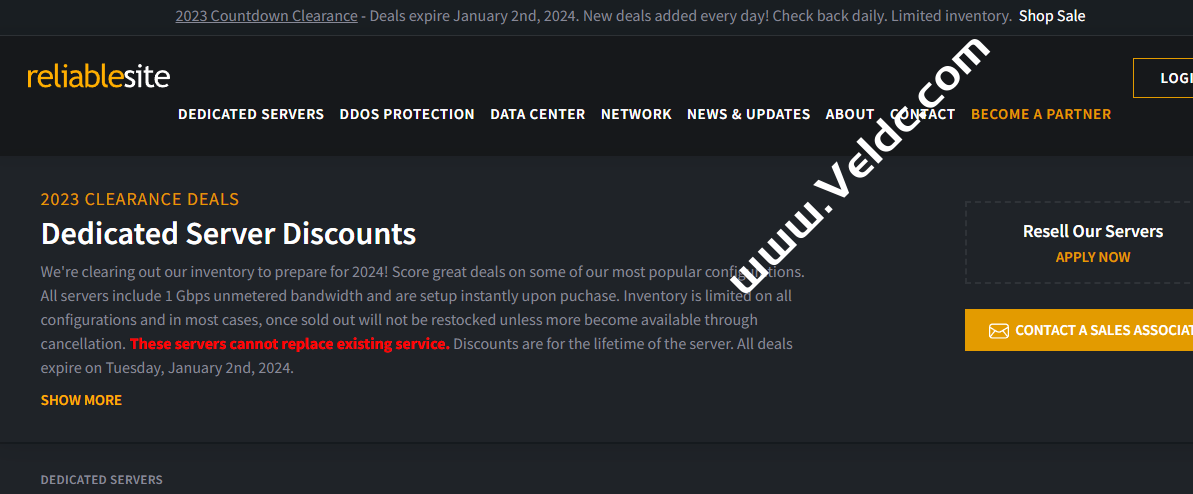Open the Network navigation item
Viewport: 1193px width, 494px height.
[636, 114]
